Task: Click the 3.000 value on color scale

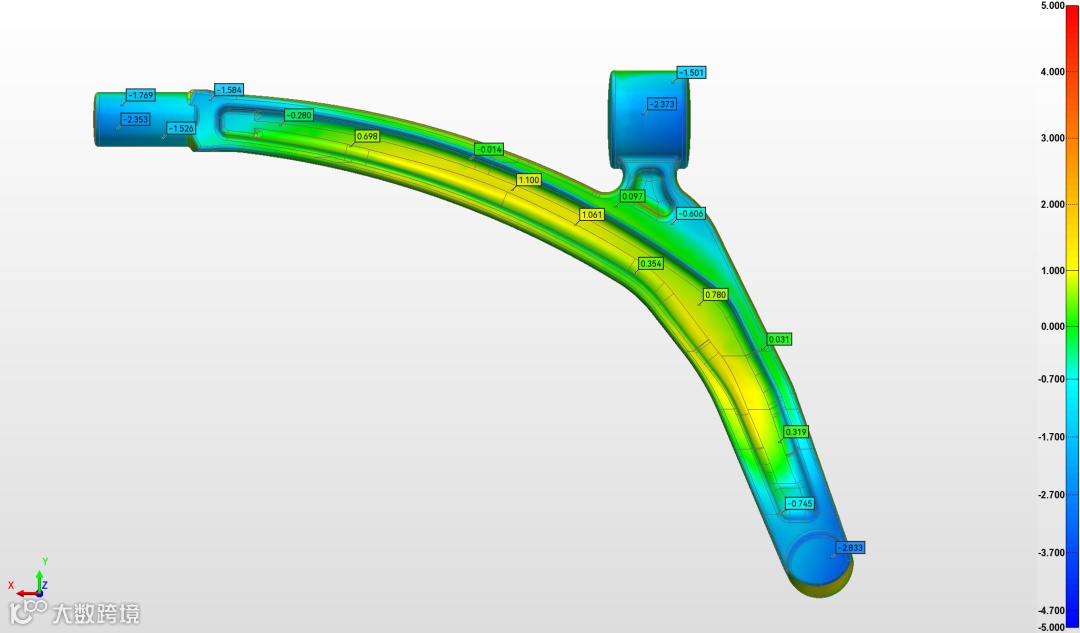Action: pyautogui.click(x=1052, y=138)
